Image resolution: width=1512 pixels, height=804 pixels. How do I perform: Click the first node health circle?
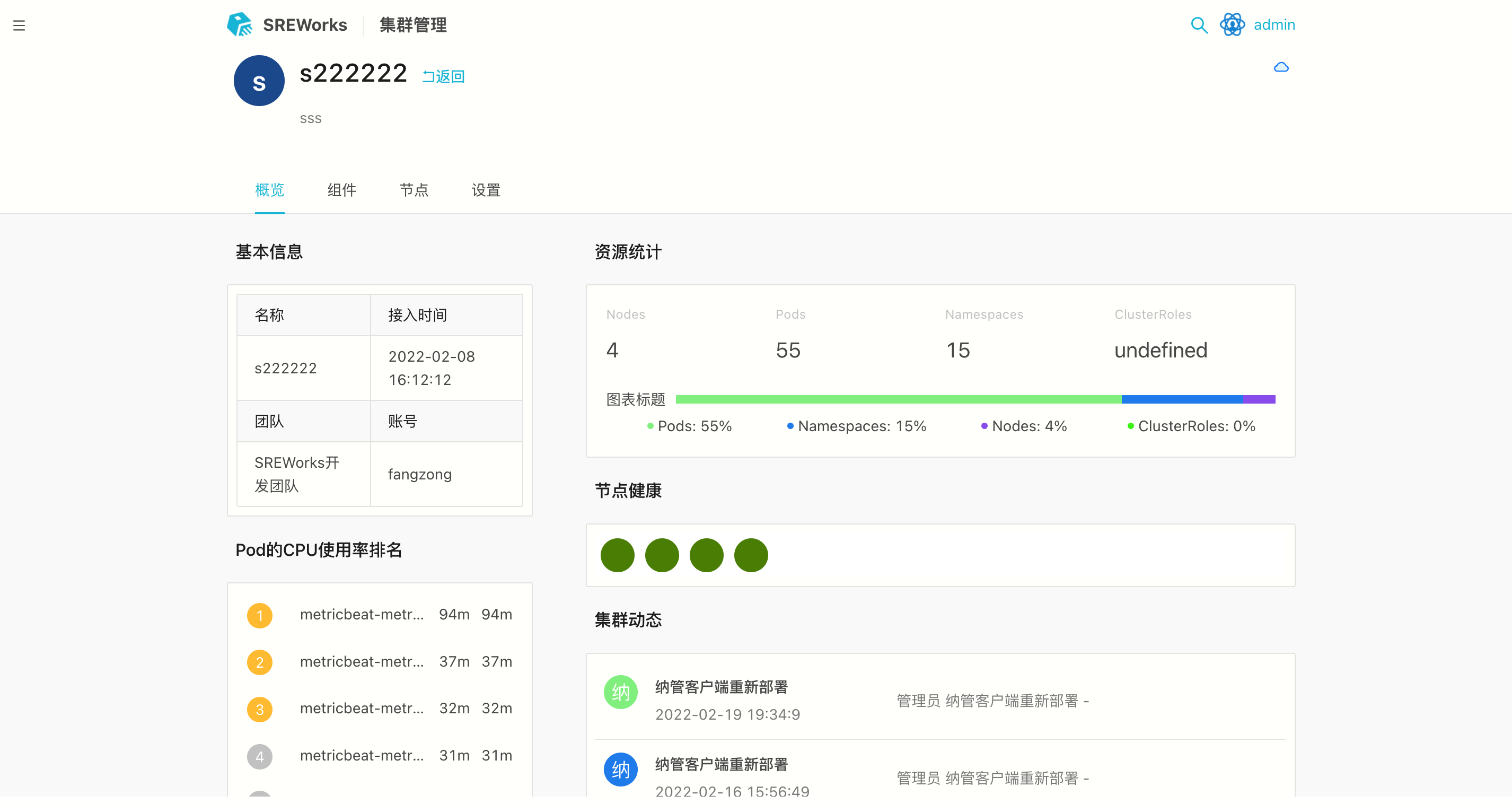click(617, 555)
